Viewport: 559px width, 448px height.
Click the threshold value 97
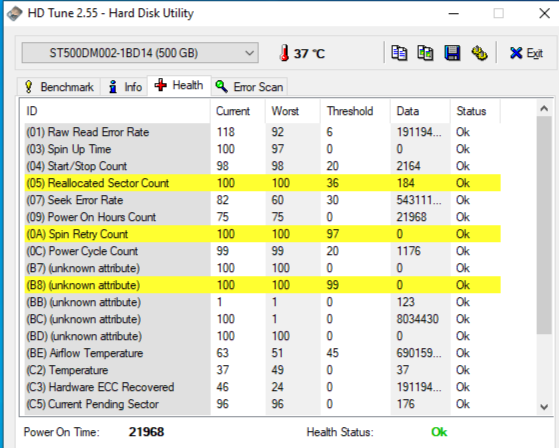(x=333, y=234)
